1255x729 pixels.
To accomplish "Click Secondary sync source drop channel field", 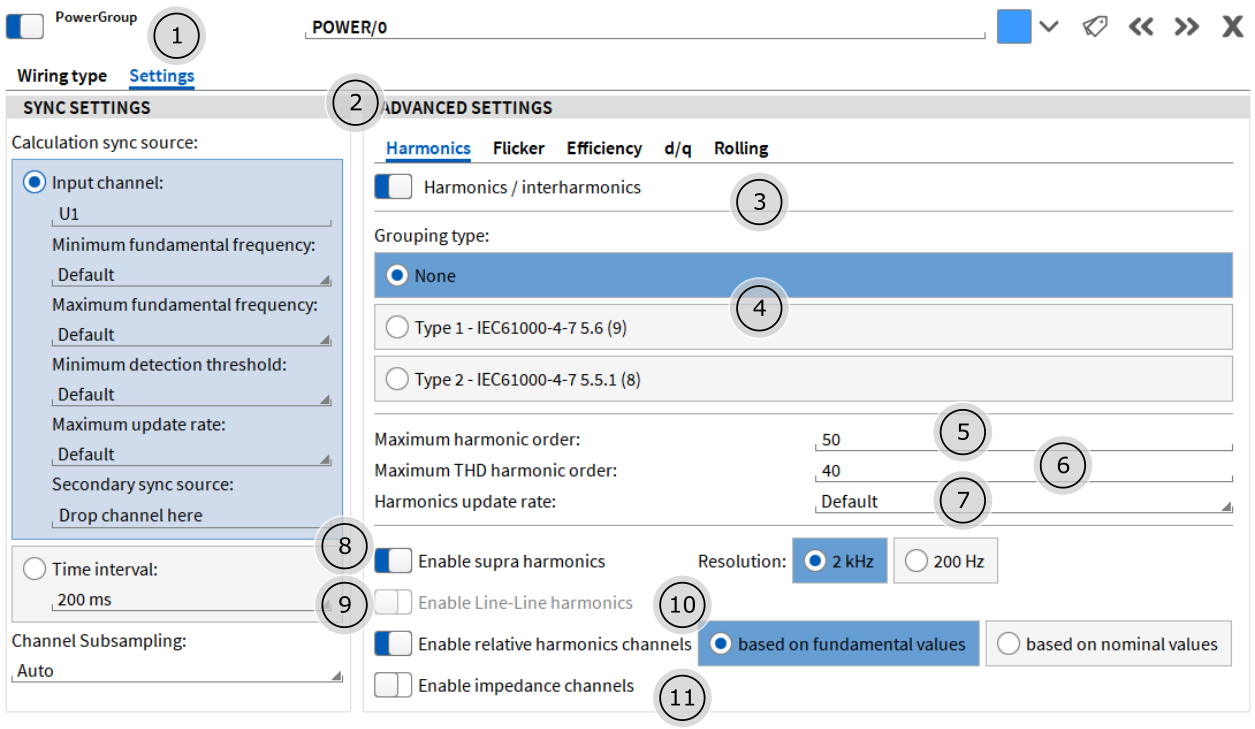I will (x=191, y=516).
